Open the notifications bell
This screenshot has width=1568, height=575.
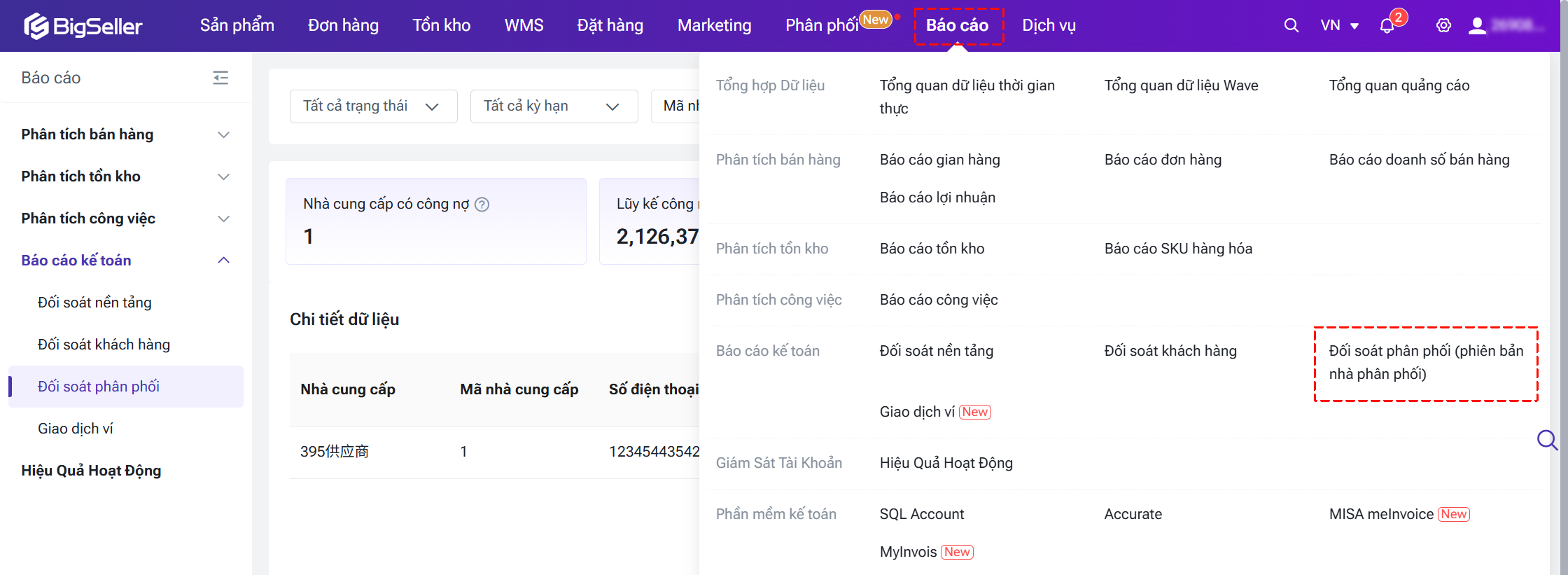click(x=1387, y=26)
